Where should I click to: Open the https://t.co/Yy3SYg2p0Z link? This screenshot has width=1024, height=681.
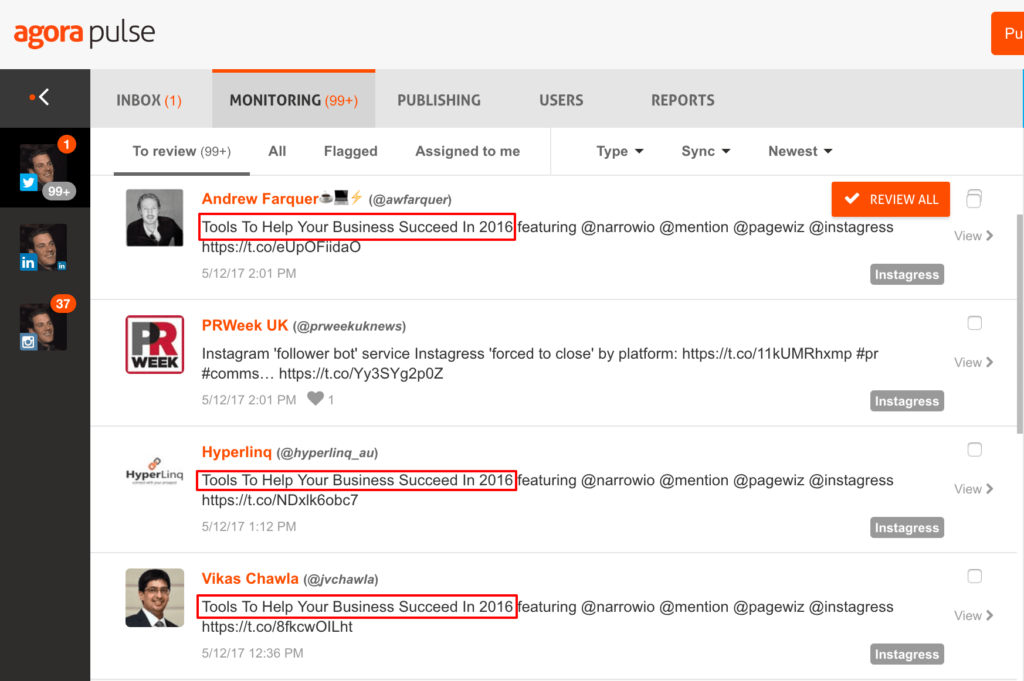(361, 373)
